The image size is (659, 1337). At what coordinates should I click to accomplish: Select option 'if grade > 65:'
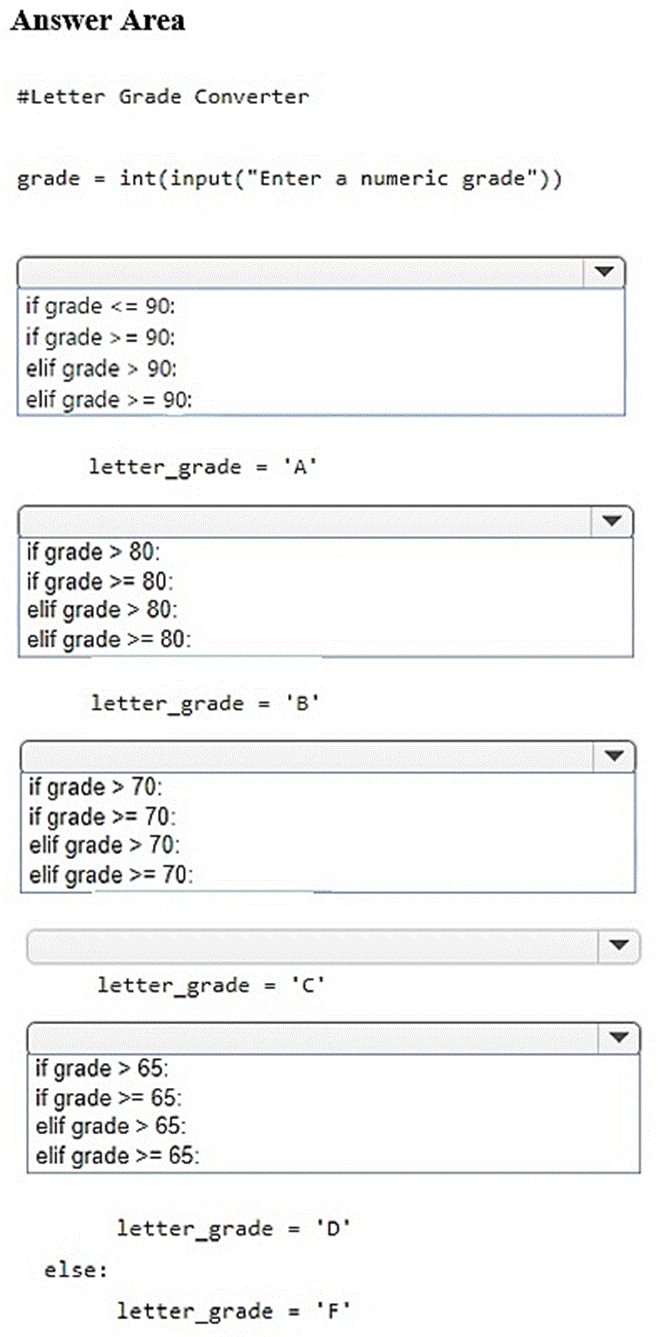tap(101, 1069)
